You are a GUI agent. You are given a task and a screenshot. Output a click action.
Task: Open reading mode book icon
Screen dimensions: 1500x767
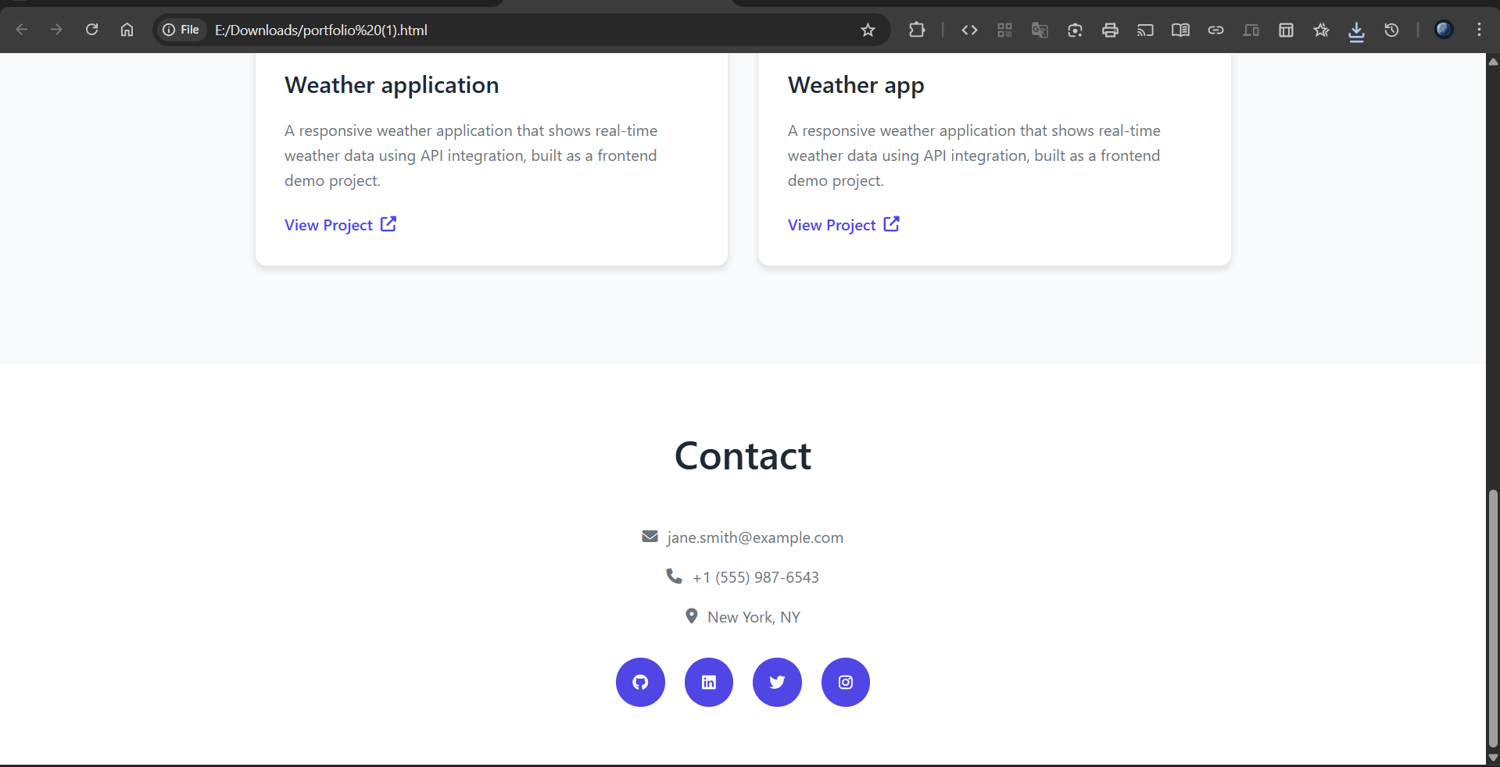pos(1180,30)
